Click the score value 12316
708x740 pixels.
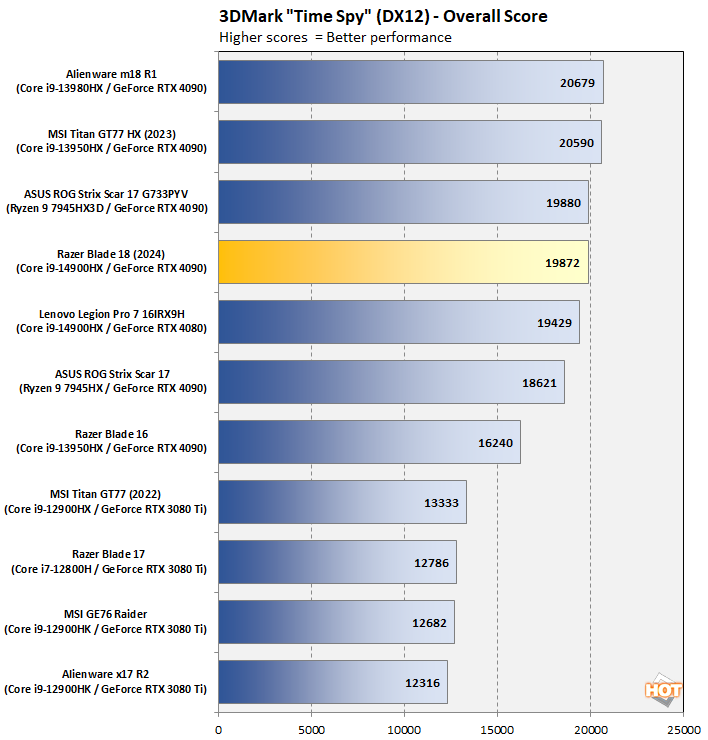click(x=422, y=683)
